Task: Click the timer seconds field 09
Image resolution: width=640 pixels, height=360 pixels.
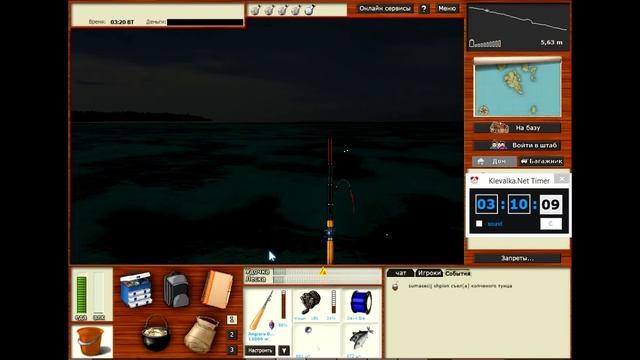Action: pos(551,204)
